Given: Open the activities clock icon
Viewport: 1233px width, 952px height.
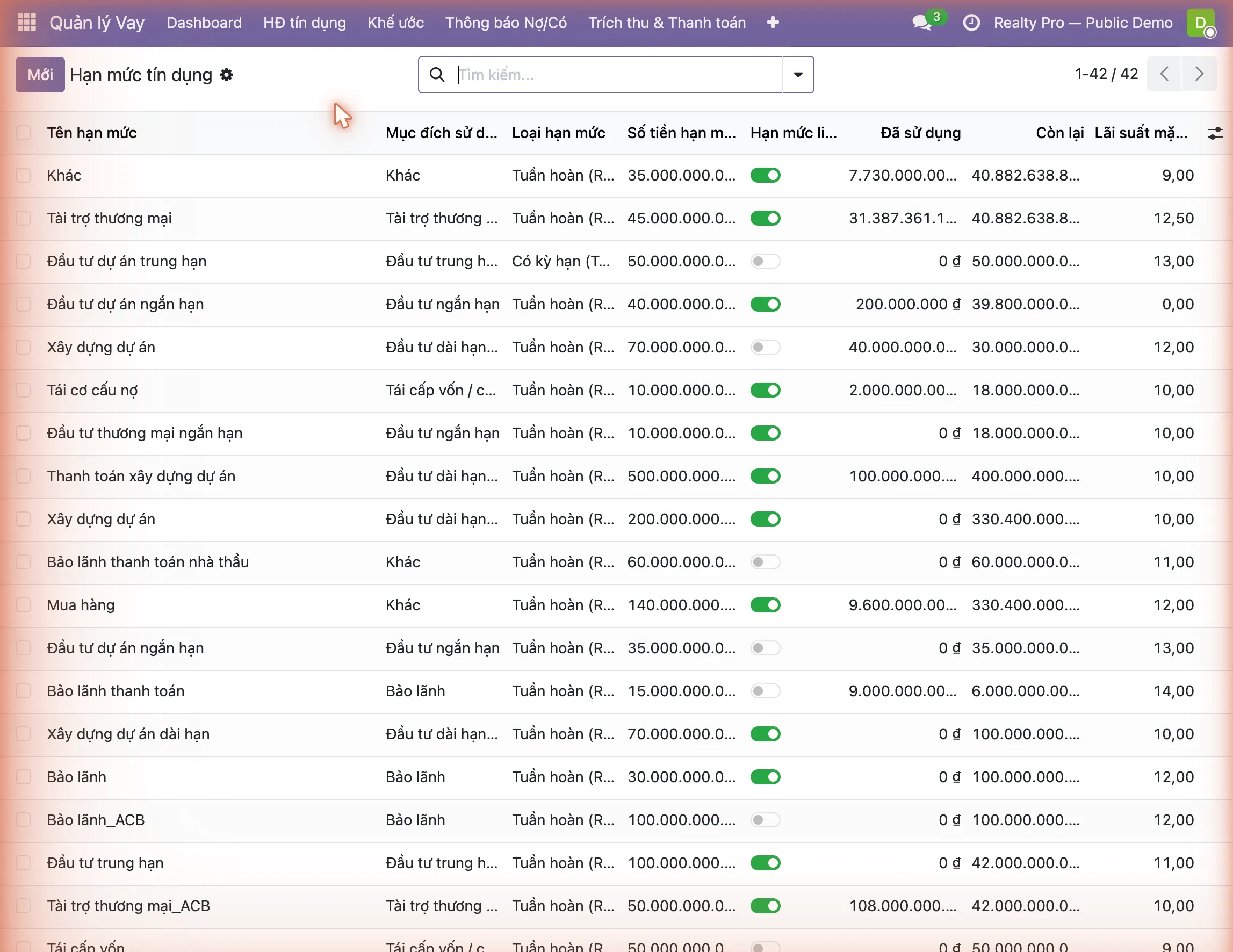Looking at the screenshot, I should (x=971, y=23).
